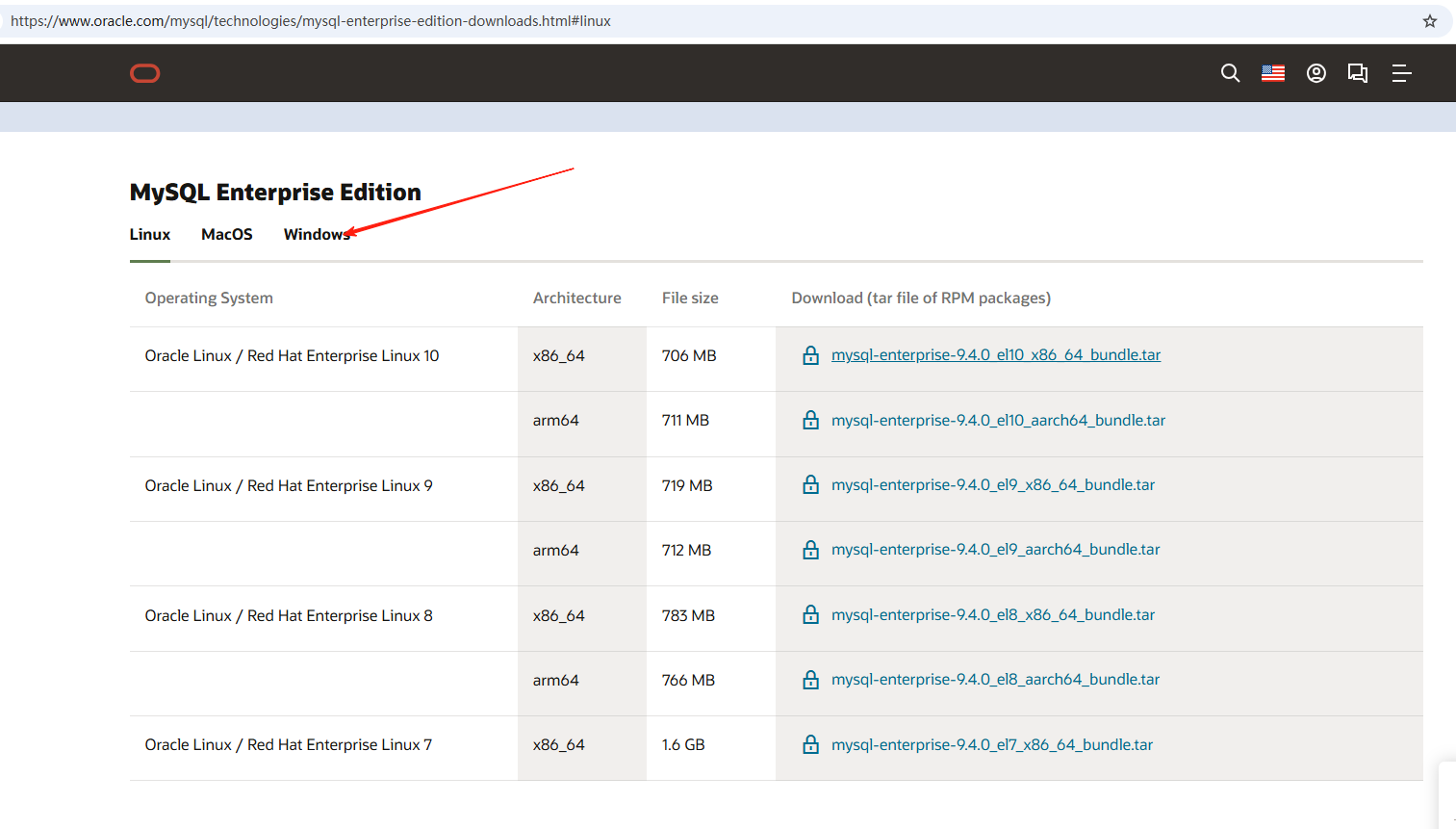This screenshot has height=829, width=1456.
Task: Click Download (tar file of RPM packages) header
Action: [921, 298]
